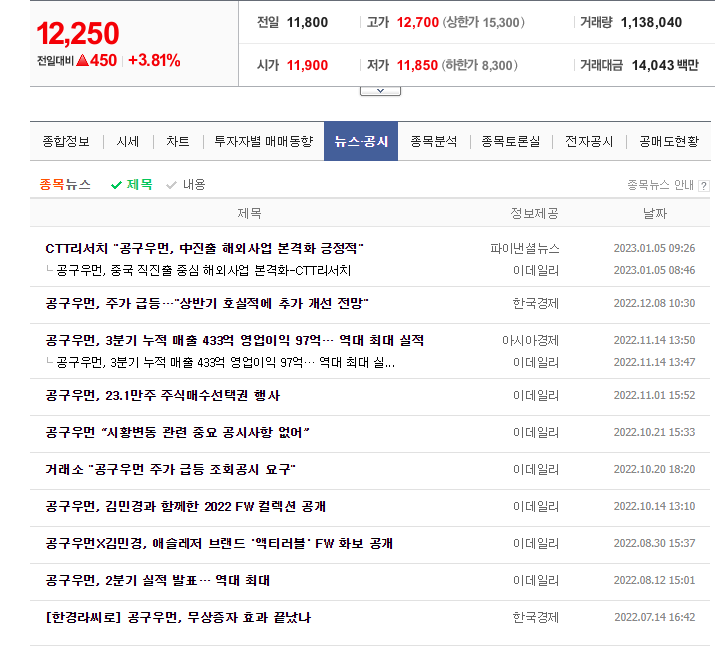Click 한국경제 source in 2022.12.08 row
Viewport: 715px width, 654px height.
pyautogui.click(x=536, y=303)
